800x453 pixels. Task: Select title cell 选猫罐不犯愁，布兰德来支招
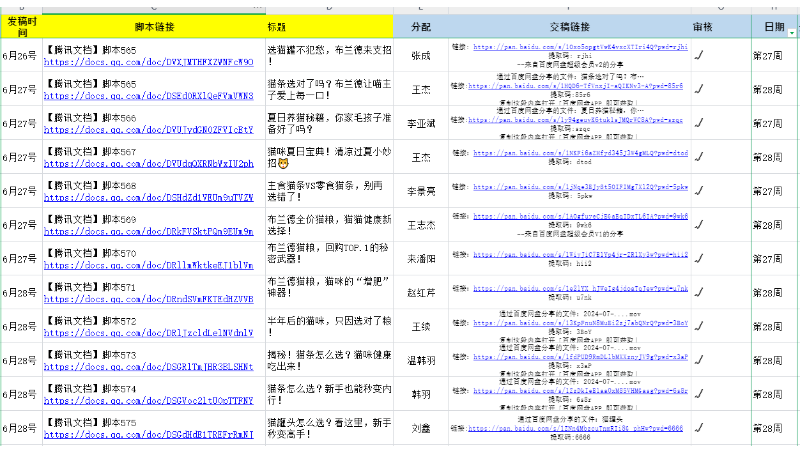pyautogui.click(x=329, y=56)
